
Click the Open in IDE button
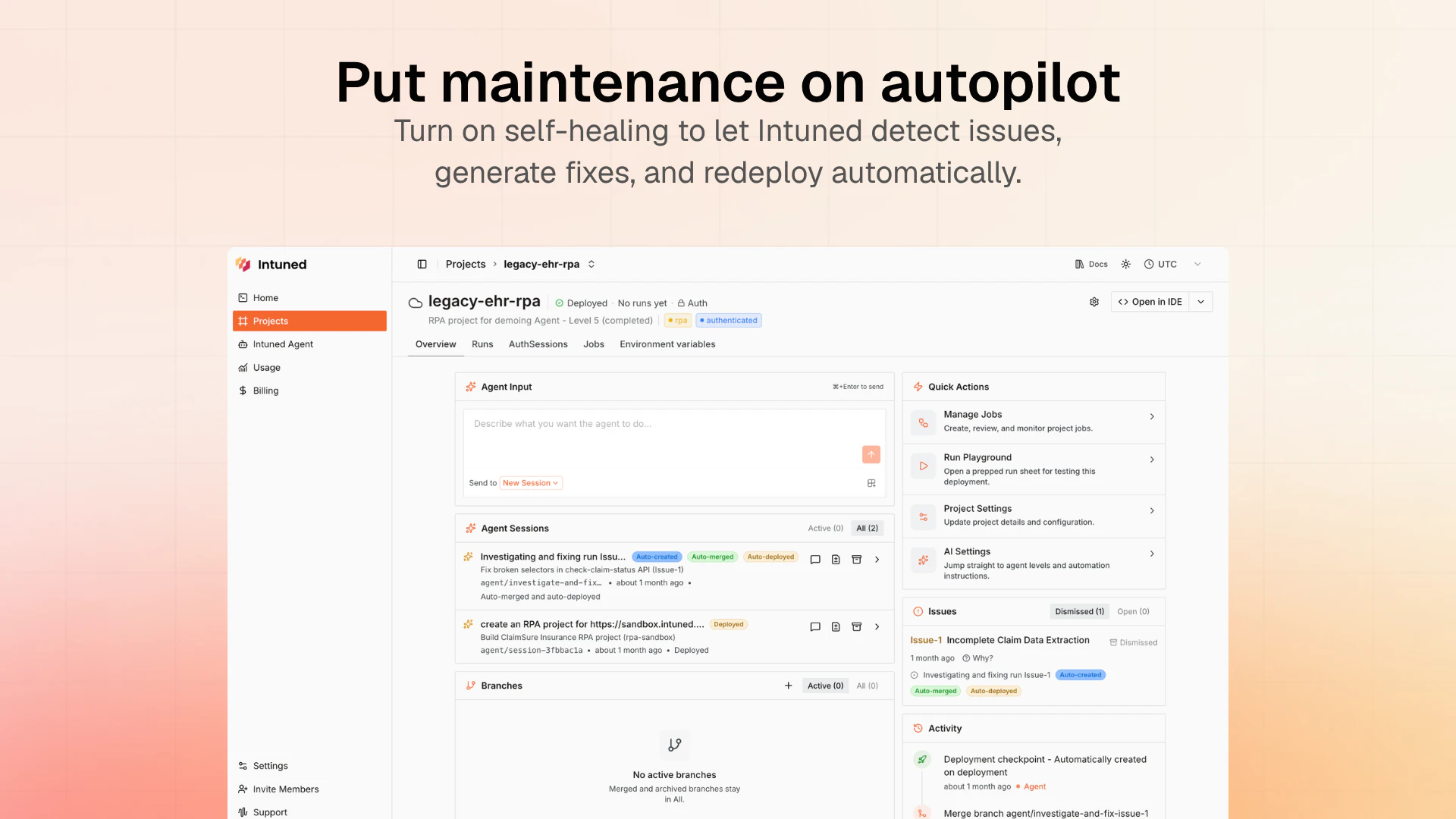point(1150,302)
